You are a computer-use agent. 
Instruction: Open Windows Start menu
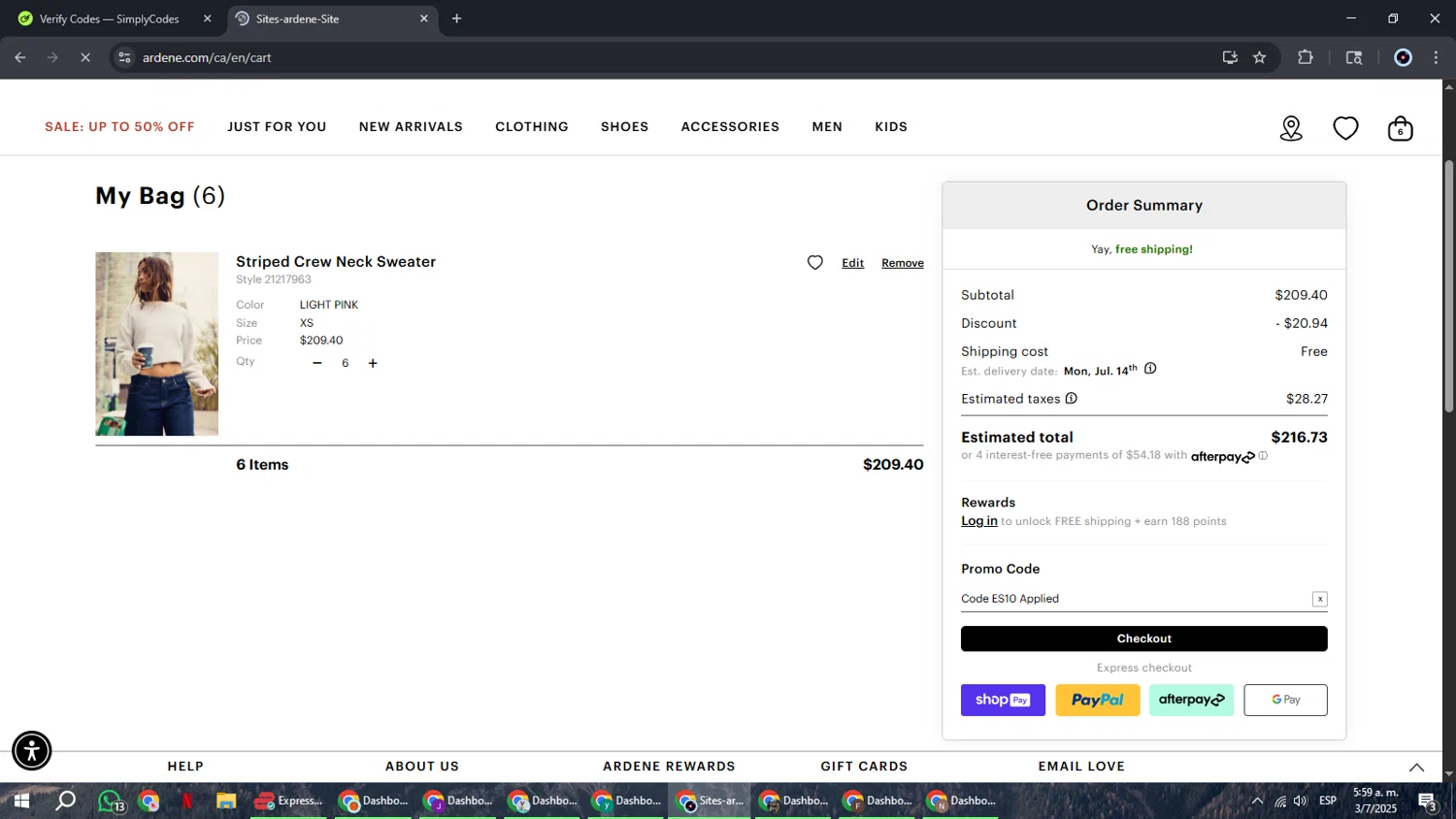click(x=20, y=801)
